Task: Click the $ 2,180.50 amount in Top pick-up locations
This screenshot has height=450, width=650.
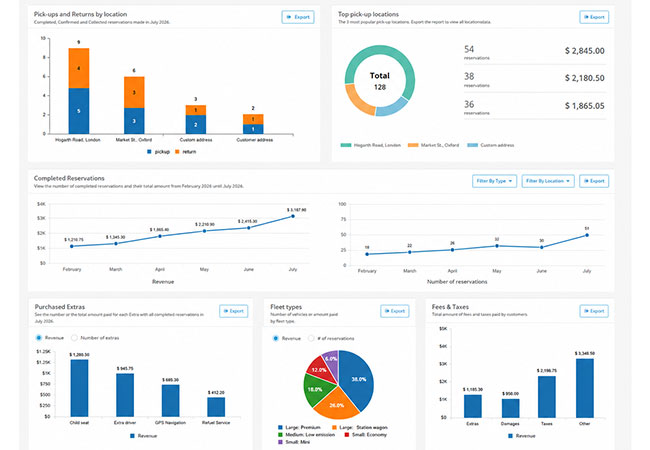Action: 585,78
